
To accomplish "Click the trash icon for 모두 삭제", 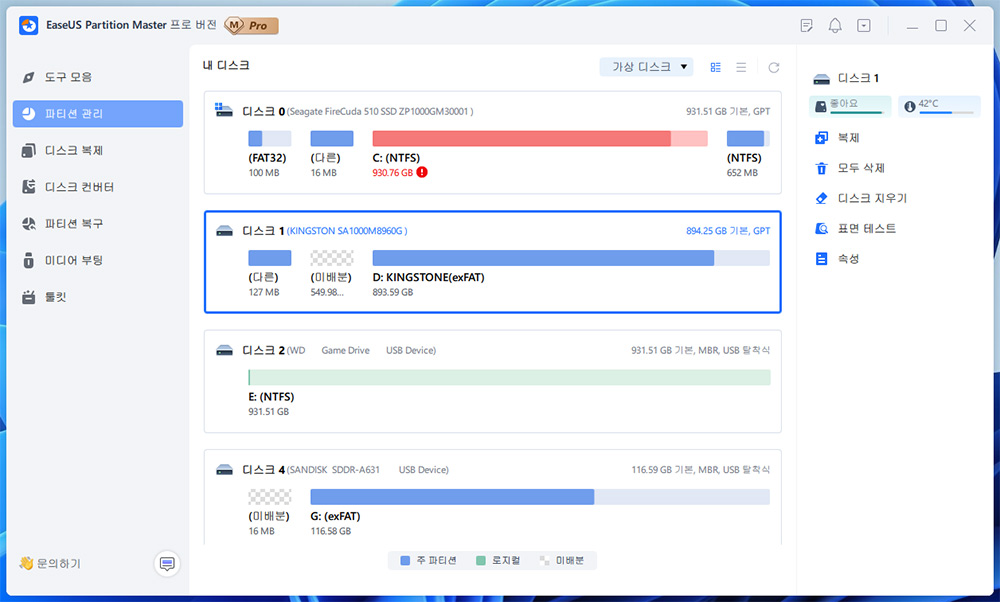I will pos(821,168).
